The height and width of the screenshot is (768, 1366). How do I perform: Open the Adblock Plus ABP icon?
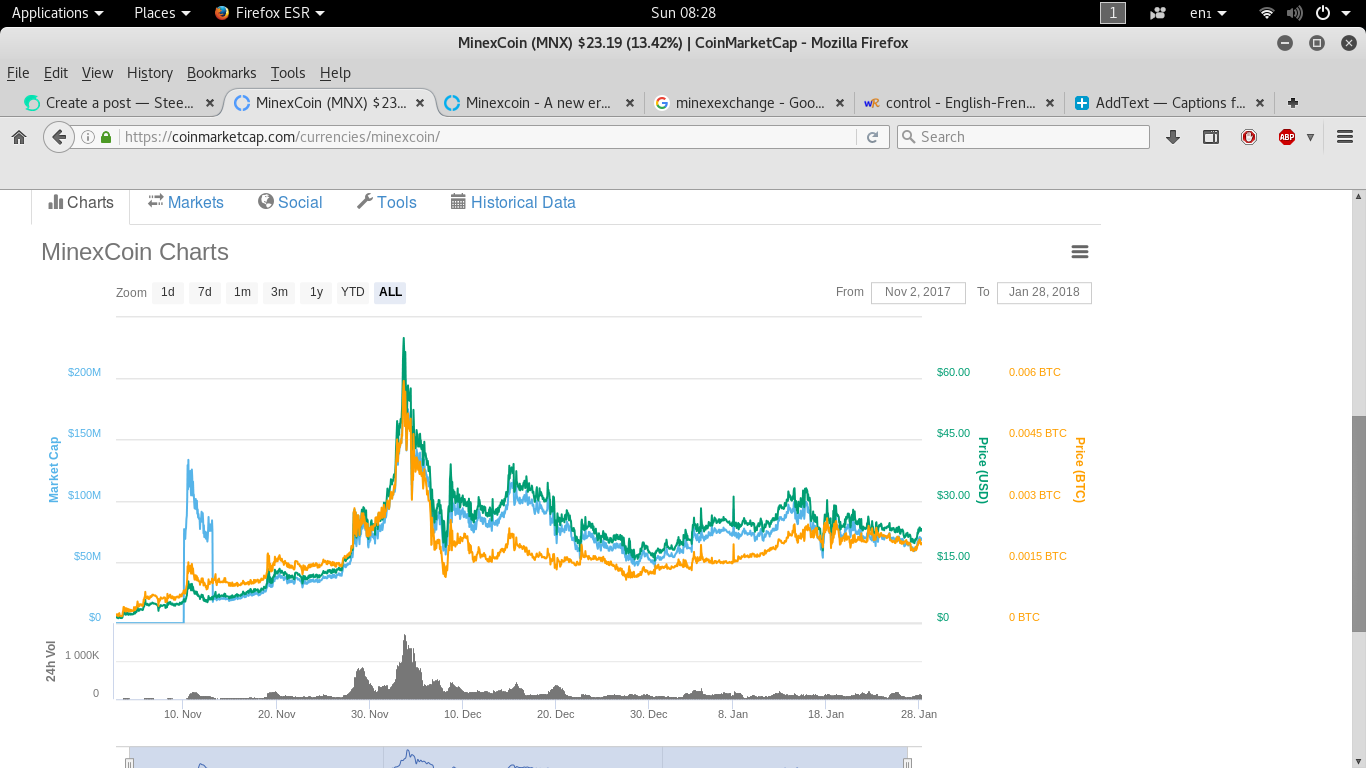tap(1287, 137)
